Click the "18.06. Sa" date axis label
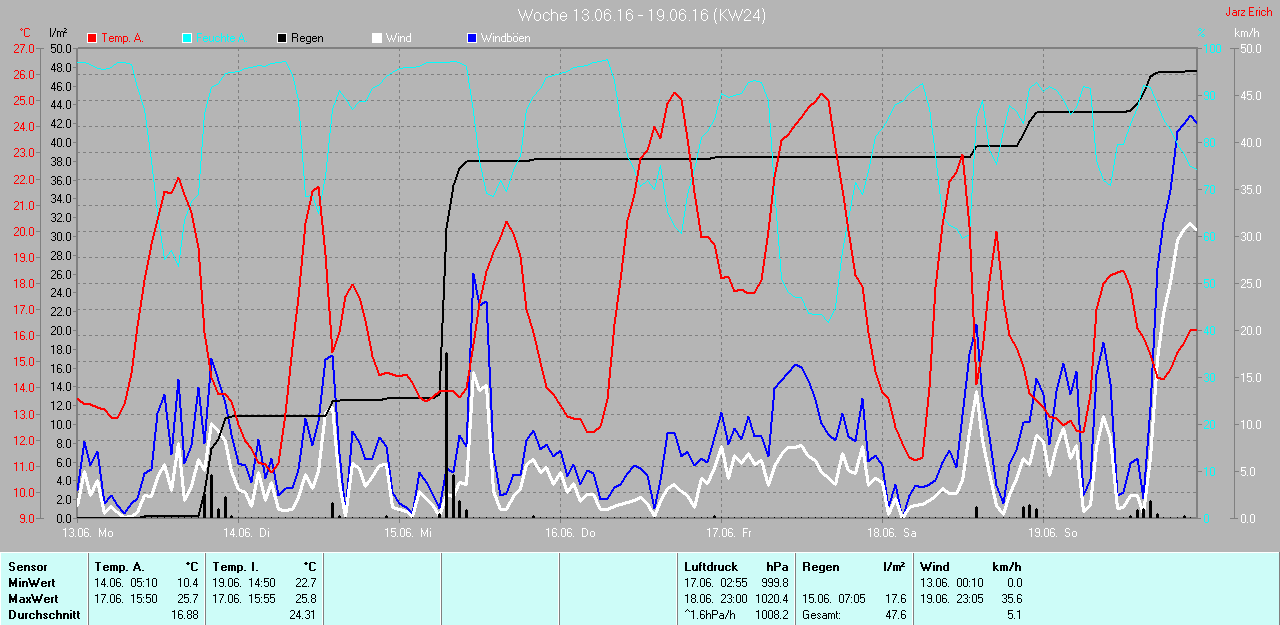 [891, 533]
